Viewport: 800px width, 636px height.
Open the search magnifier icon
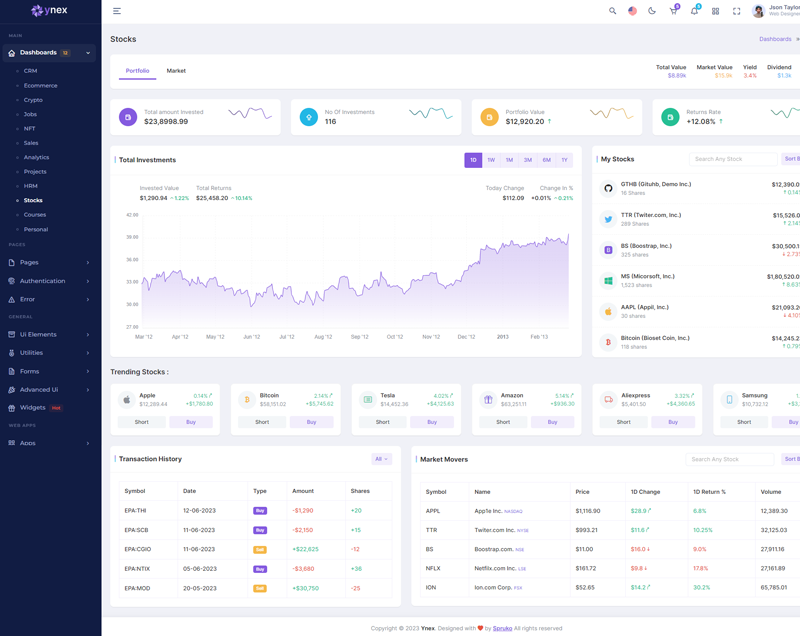[613, 11]
